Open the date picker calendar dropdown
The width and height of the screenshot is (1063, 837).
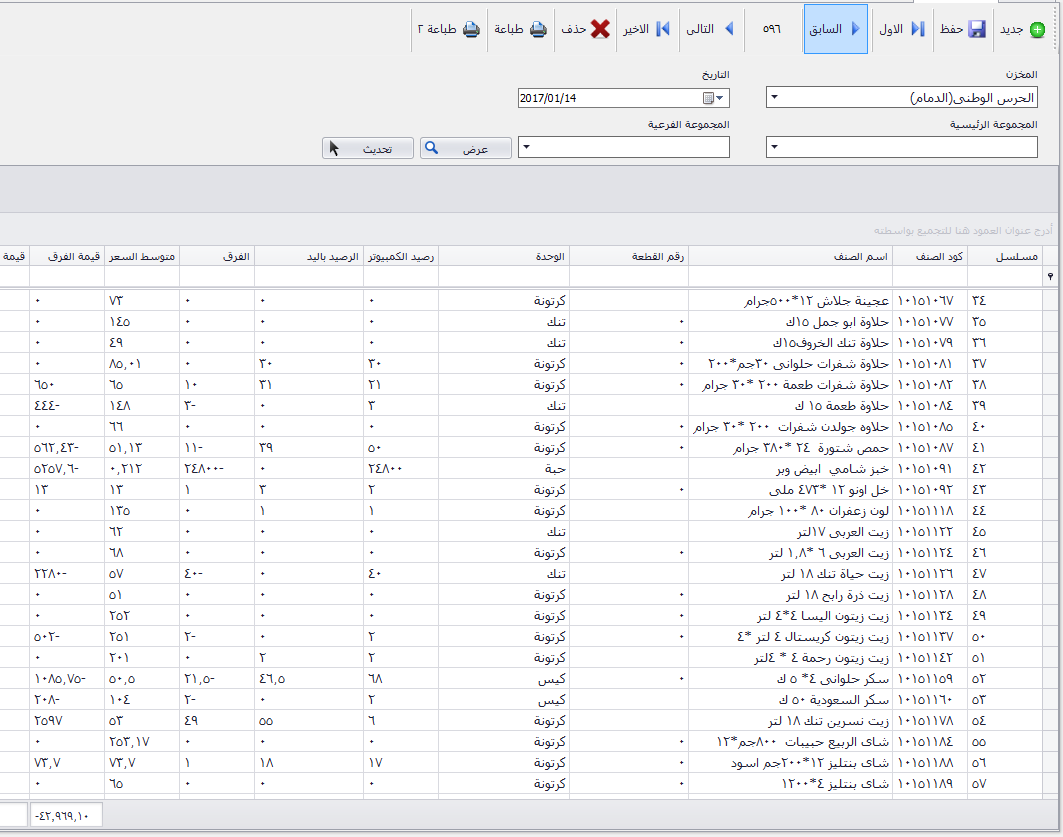(721, 98)
